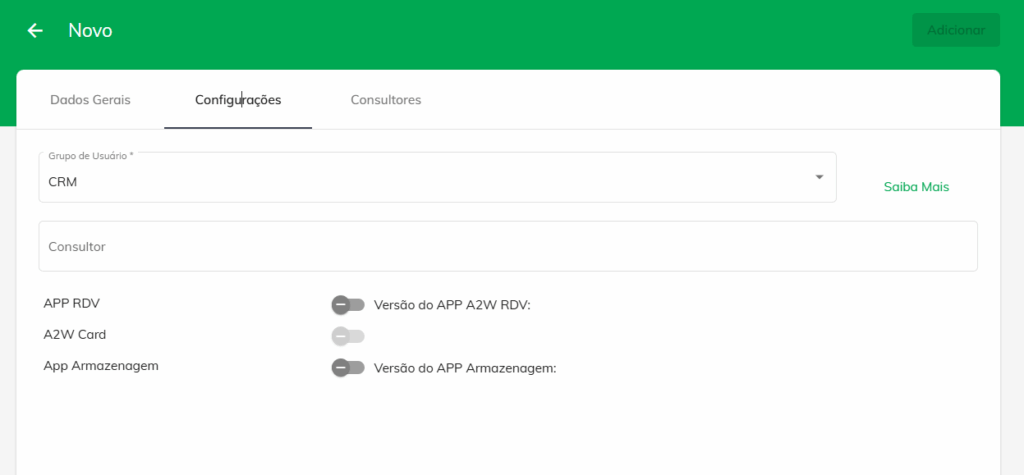Click the A2W Card row label

tap(75, 334)
